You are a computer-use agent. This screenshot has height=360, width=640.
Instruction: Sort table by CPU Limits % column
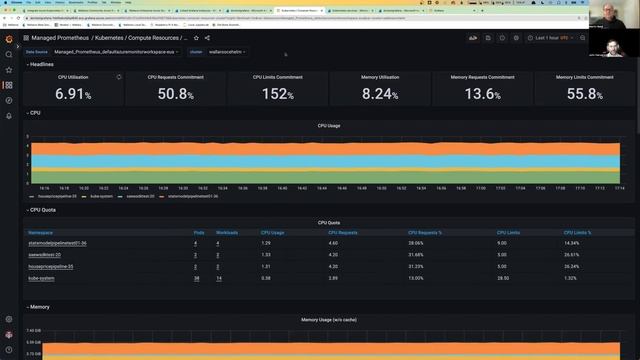[577, 233]
